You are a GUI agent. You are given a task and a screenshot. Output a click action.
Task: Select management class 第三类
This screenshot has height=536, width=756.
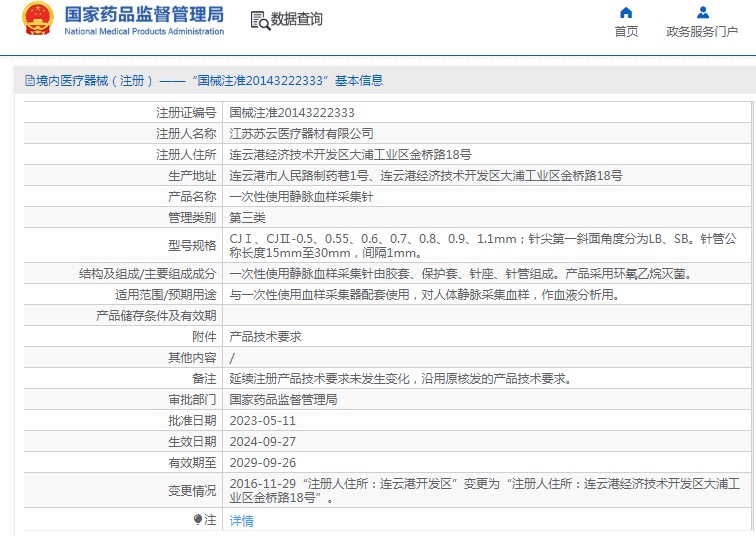[x=247, y=217]
